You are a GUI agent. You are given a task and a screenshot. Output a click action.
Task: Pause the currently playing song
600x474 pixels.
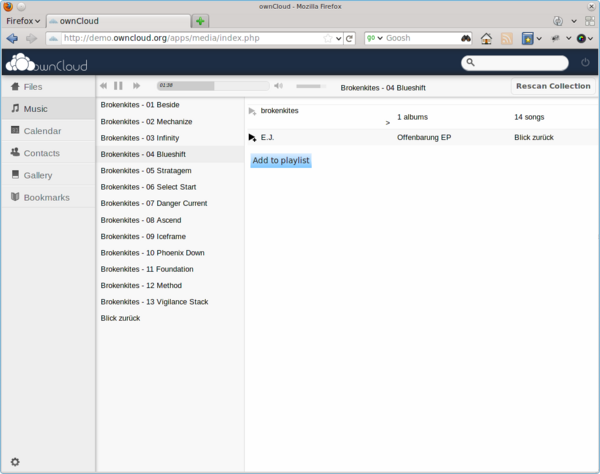118,86
